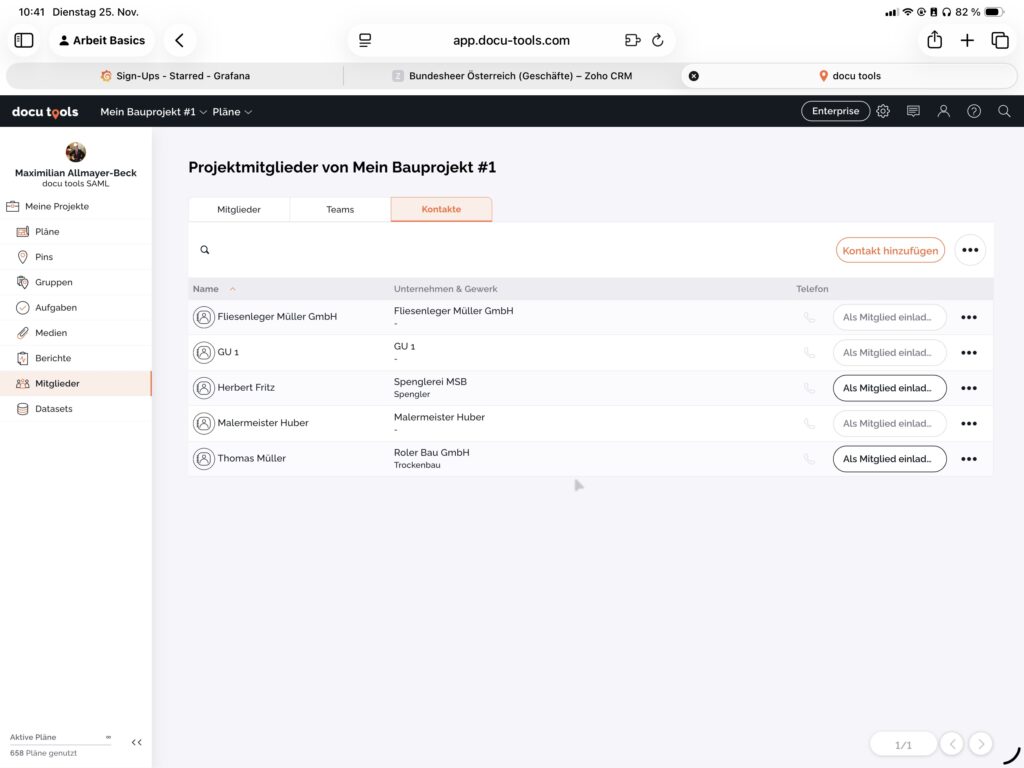Open the Pläne dropdown in header
The image size is (1024, 768).
[x=232, y=112]
